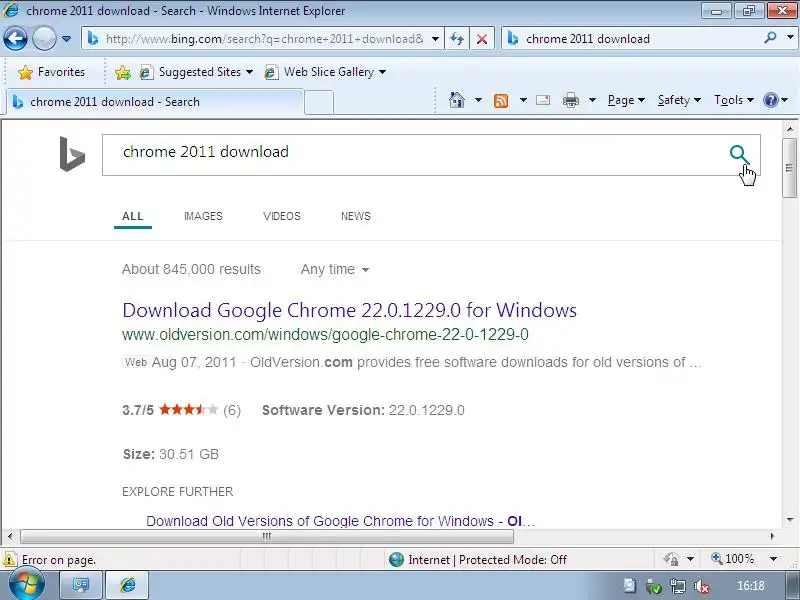The image size is (800, 600).
Task: Open the Favorites star button
Action: click(51, 72)
